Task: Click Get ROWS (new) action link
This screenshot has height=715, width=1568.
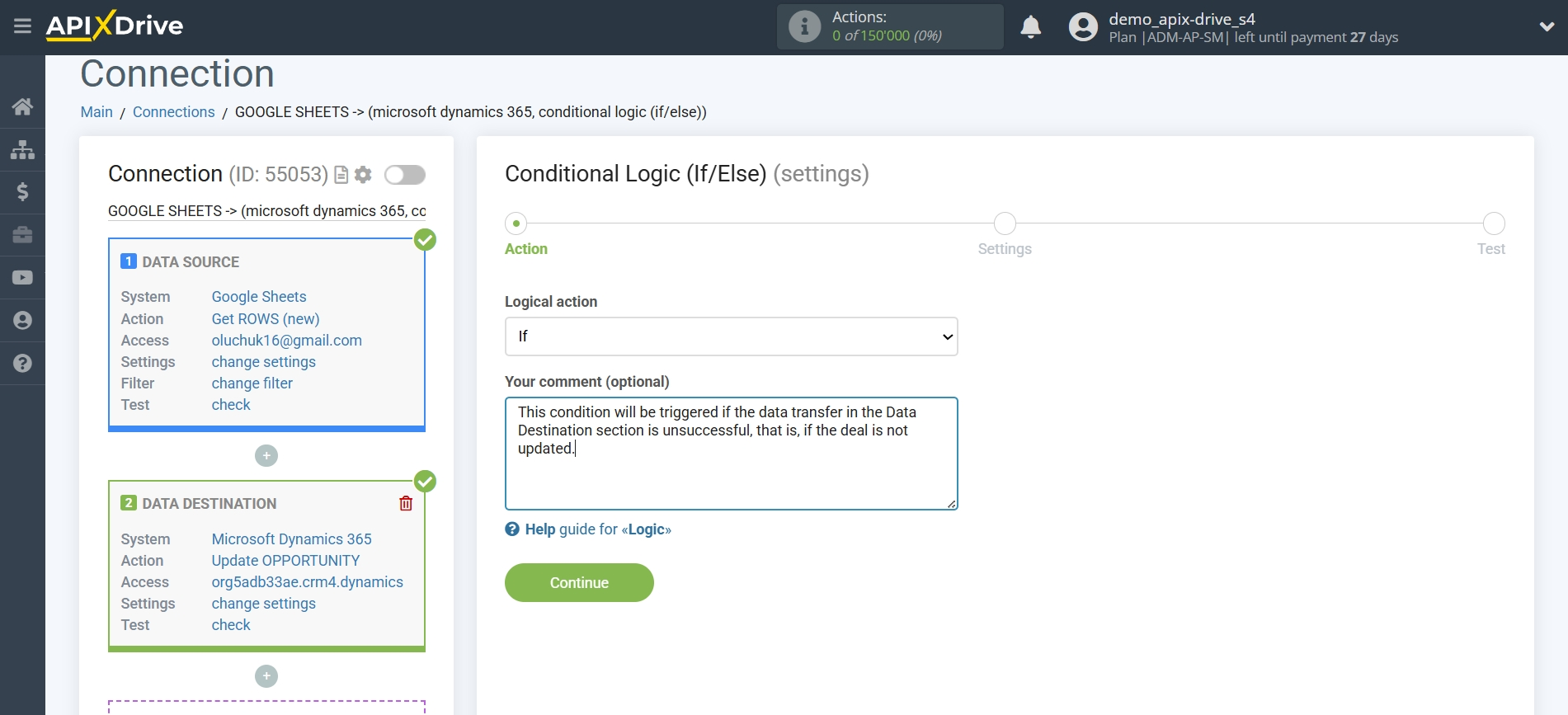Action: 266,319
